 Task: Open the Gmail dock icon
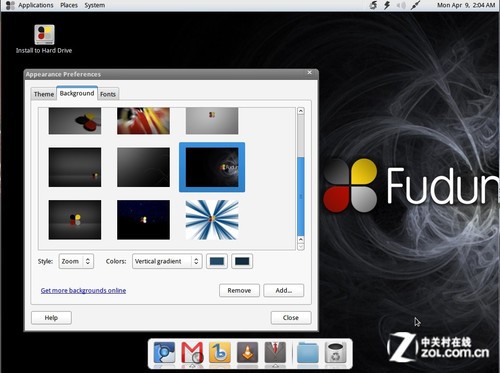coord(192,353)
